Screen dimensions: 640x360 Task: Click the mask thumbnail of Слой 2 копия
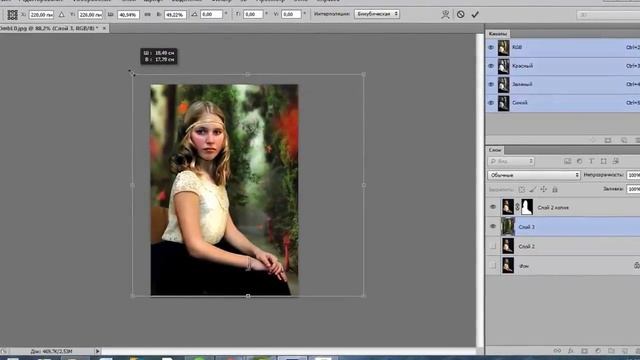527,207
